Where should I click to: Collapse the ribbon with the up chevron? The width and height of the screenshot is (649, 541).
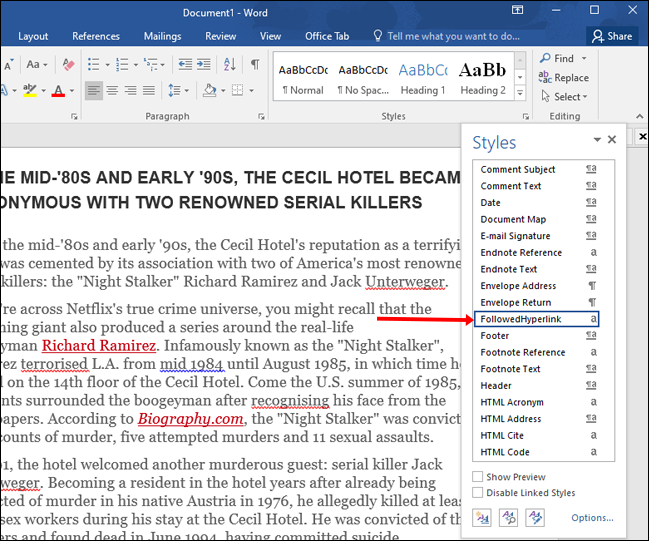point(639,117)
